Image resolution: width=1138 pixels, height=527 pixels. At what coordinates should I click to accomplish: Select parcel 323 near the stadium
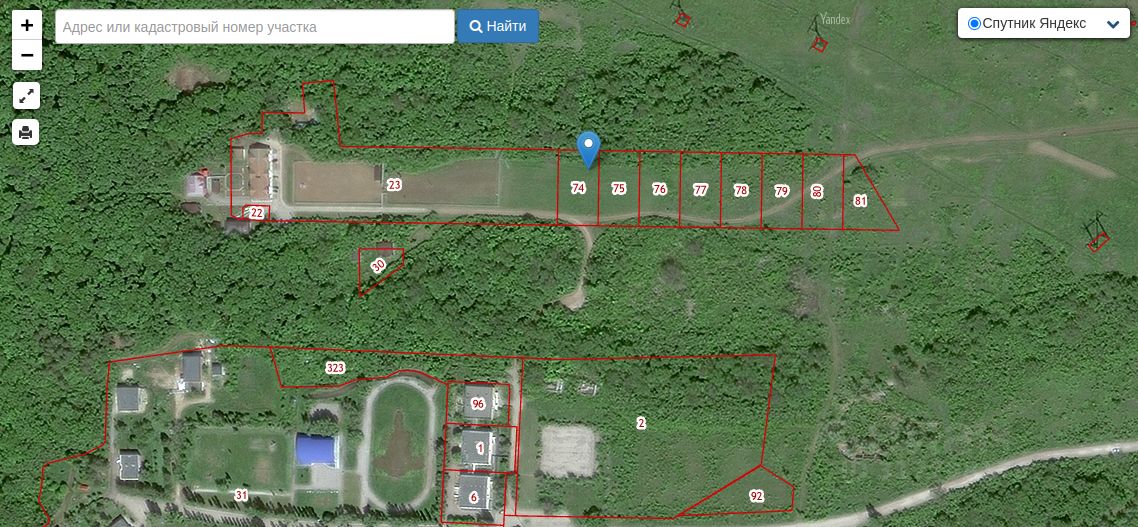click(x=335, y=368)
